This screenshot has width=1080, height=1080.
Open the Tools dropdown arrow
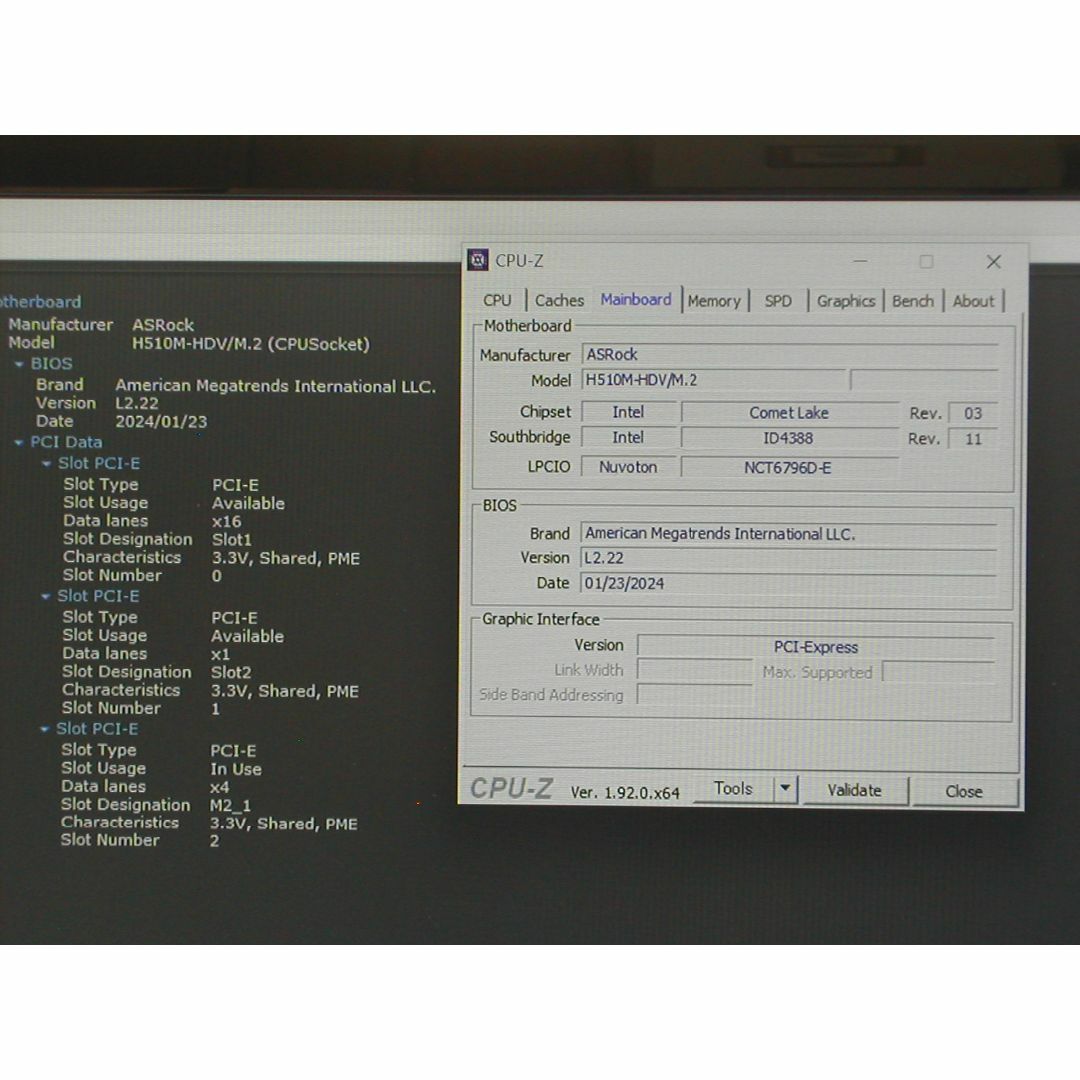pos(785,789)
